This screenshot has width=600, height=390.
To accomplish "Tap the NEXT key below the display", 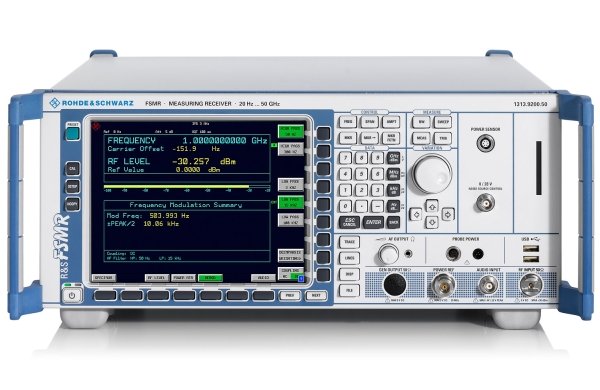I will click(316, 295).
